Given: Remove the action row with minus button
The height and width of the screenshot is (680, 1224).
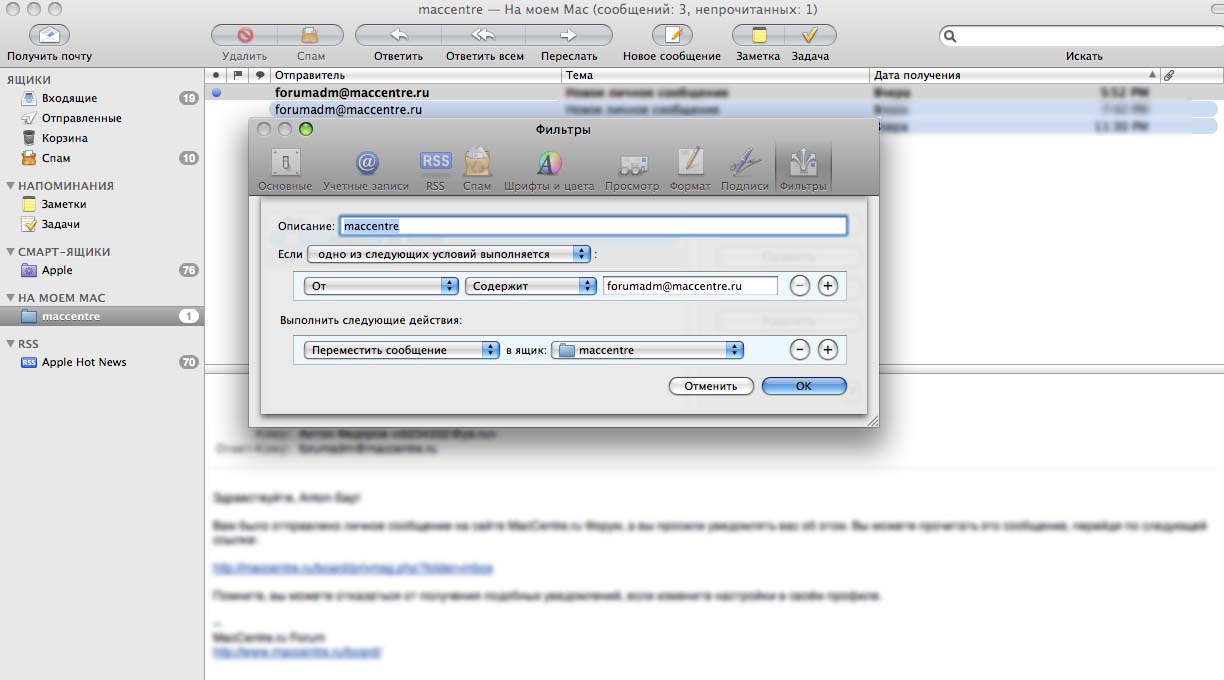Looking at the screenshot, I should (800, 350).
